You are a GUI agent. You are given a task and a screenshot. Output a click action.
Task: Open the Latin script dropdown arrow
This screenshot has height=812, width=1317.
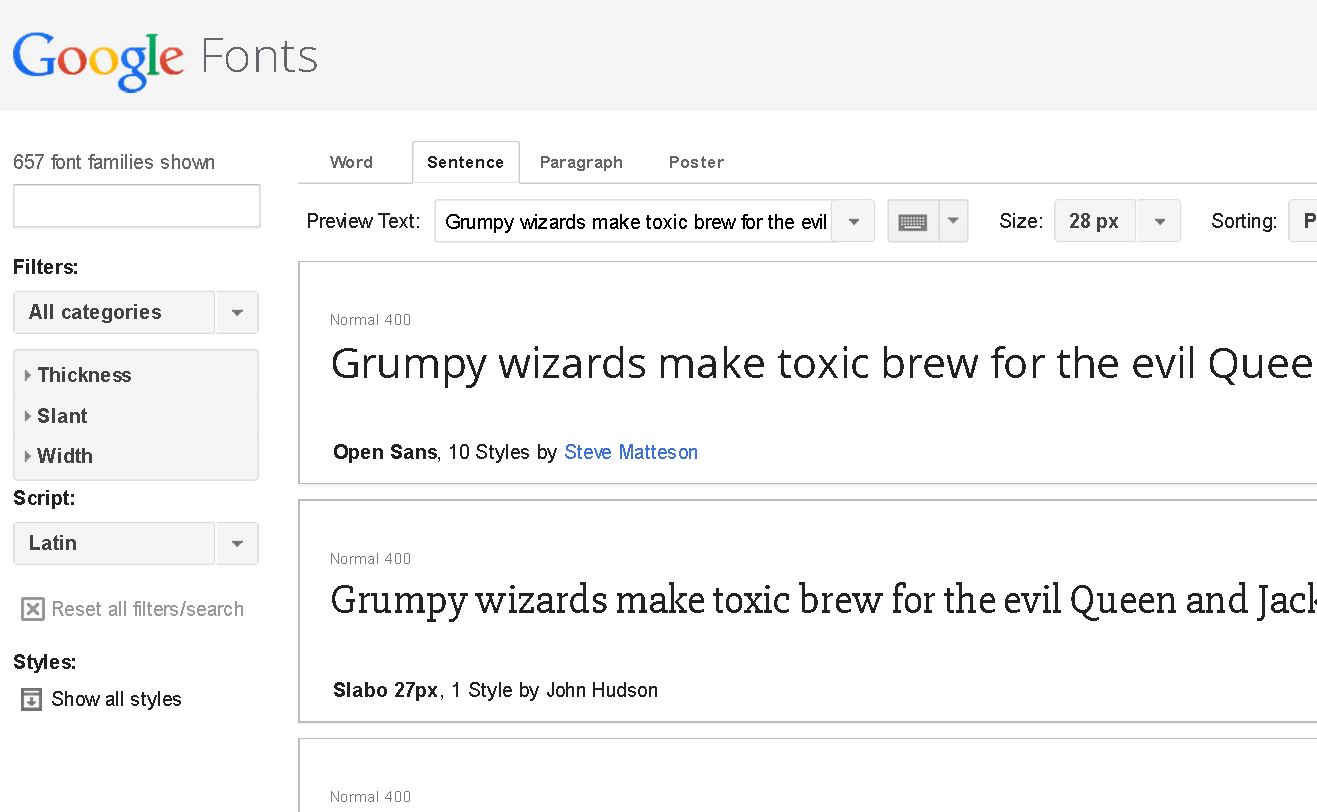click(x=237, y=543)
